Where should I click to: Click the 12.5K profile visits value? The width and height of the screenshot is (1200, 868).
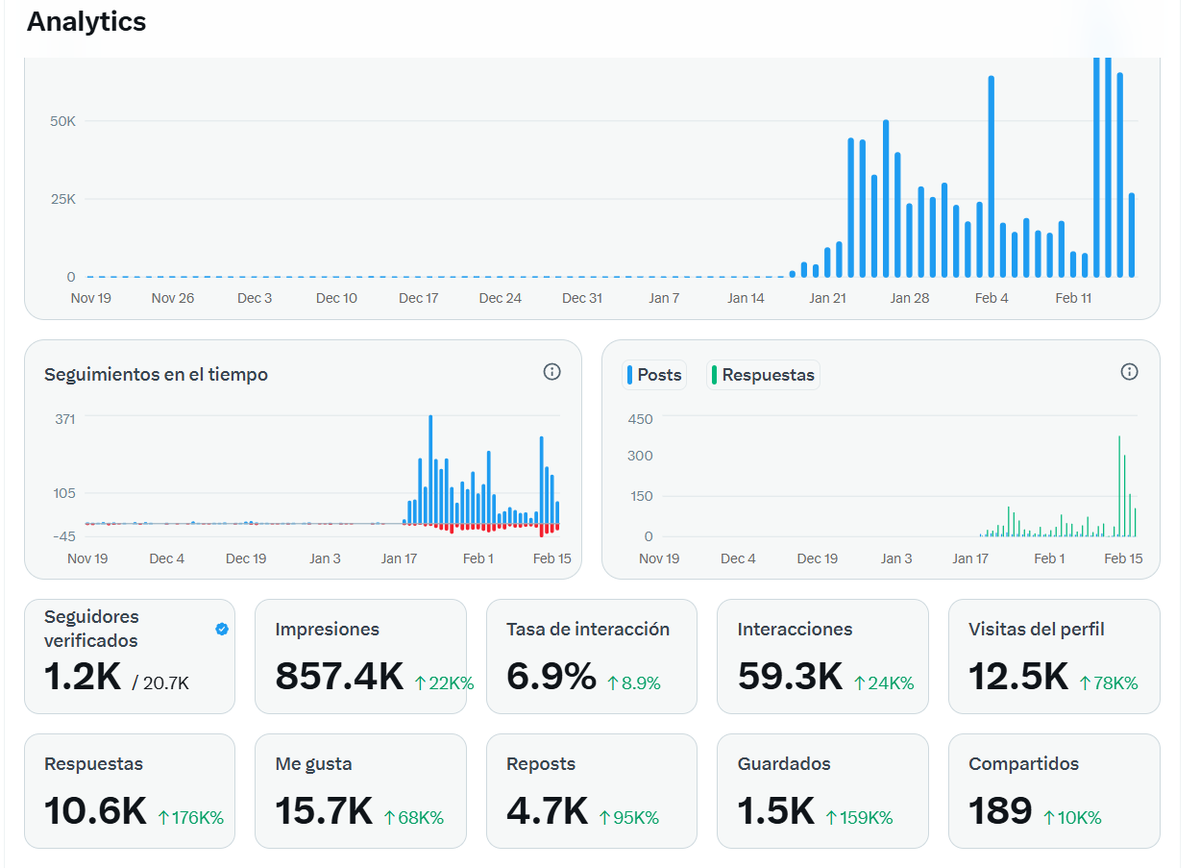1018,677
